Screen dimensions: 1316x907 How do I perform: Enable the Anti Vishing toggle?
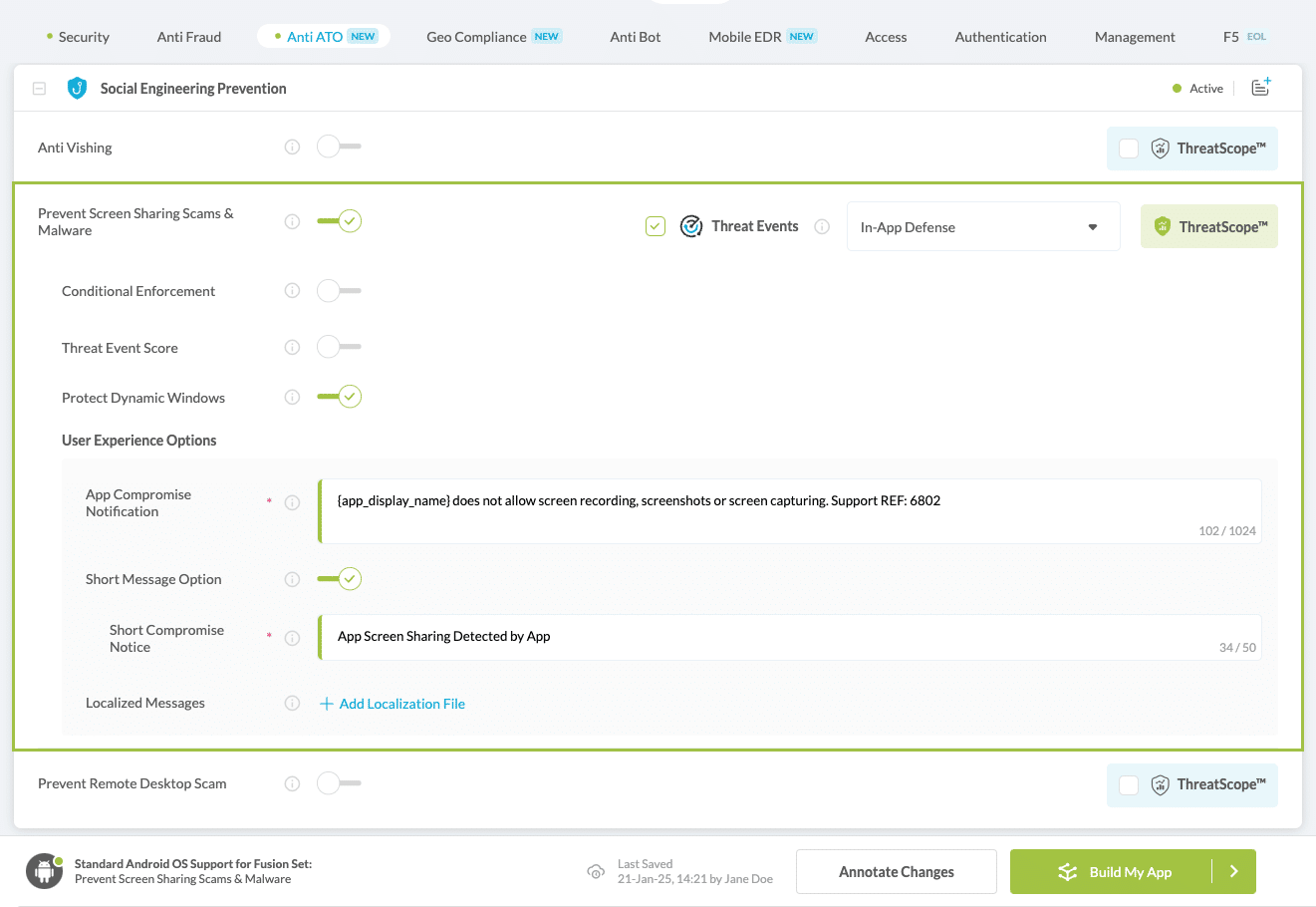click(339, 147)
